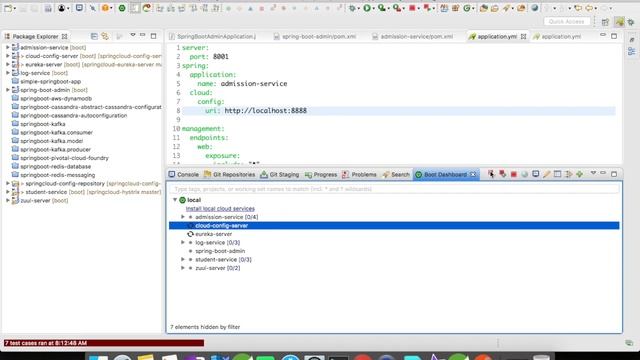Click the green Run button in main toolbar
The image size is (640, 360).
[x=367, y=8]
